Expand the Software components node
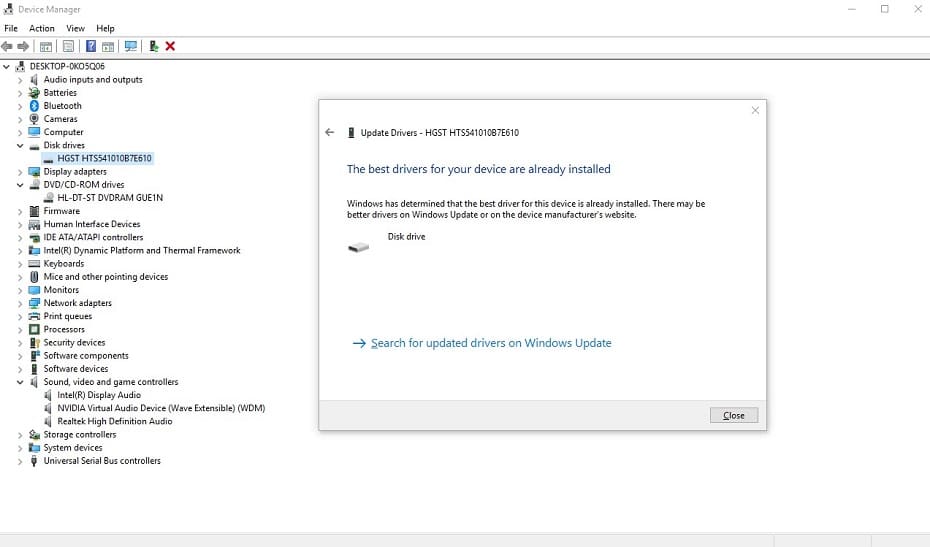 click(x=20, y=356)
